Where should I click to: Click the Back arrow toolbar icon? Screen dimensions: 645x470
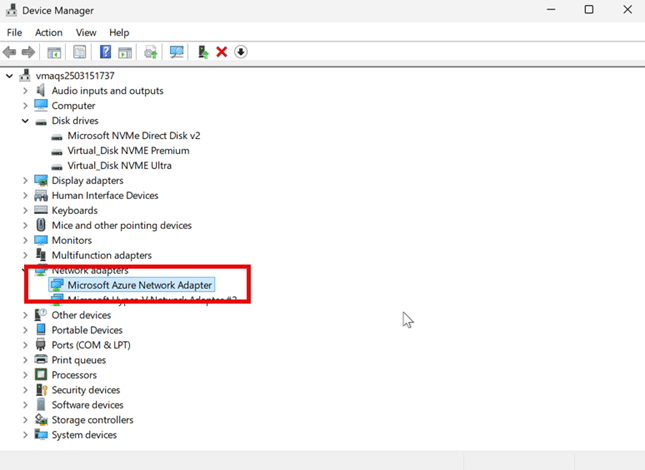[9, 52]
